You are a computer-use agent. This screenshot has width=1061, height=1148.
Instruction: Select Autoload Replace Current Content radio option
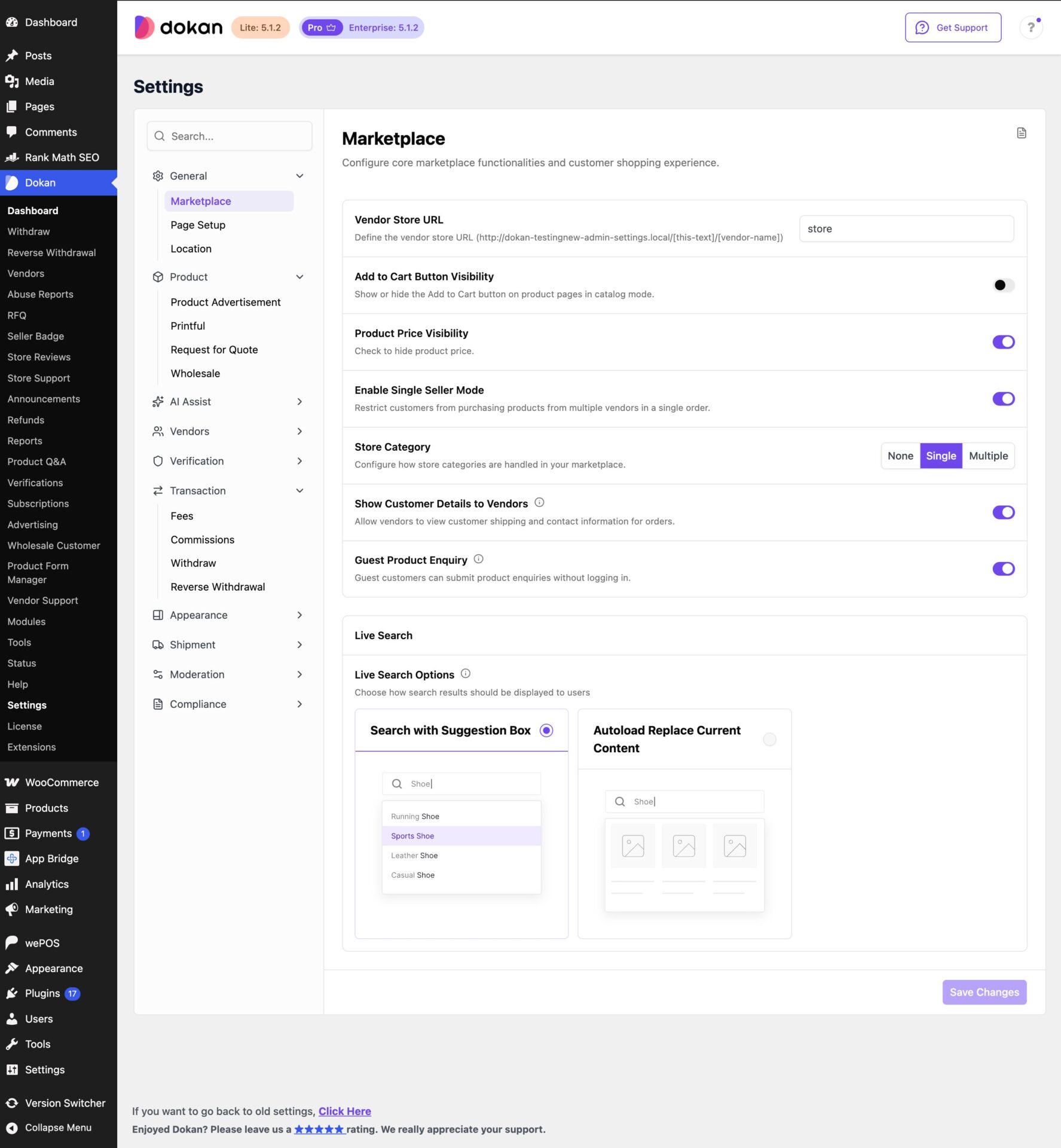click(769, 740)
